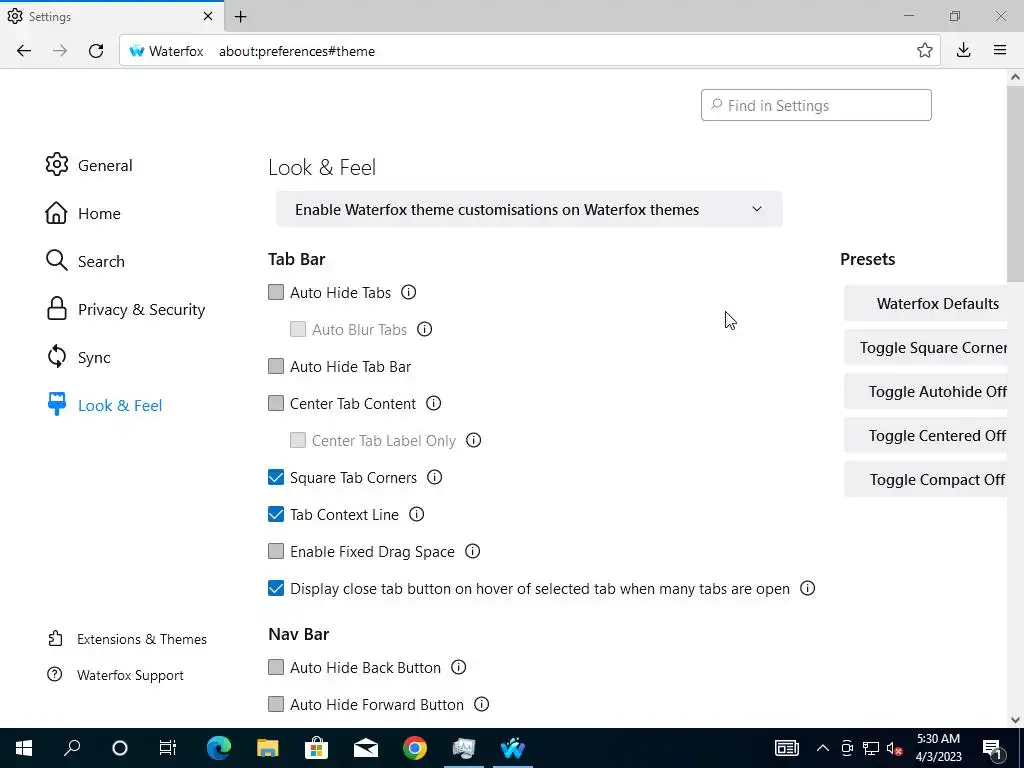Focus the Find in Settings field
1024x768 pixels.
816,105
